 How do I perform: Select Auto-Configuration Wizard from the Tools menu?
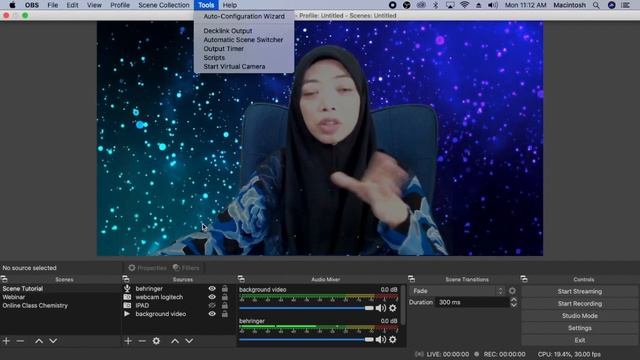(x=244, y=16)
